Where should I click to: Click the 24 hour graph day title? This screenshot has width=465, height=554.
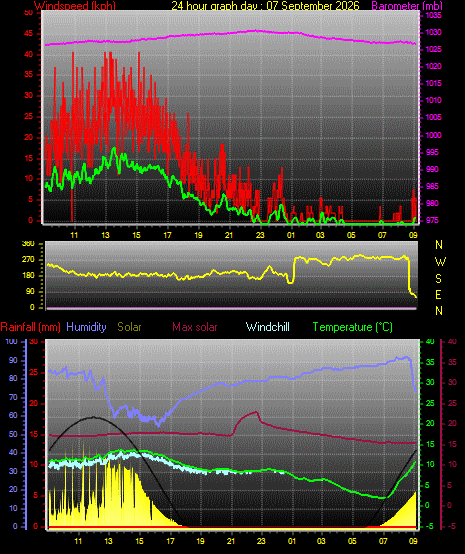[x=265, y=6]
